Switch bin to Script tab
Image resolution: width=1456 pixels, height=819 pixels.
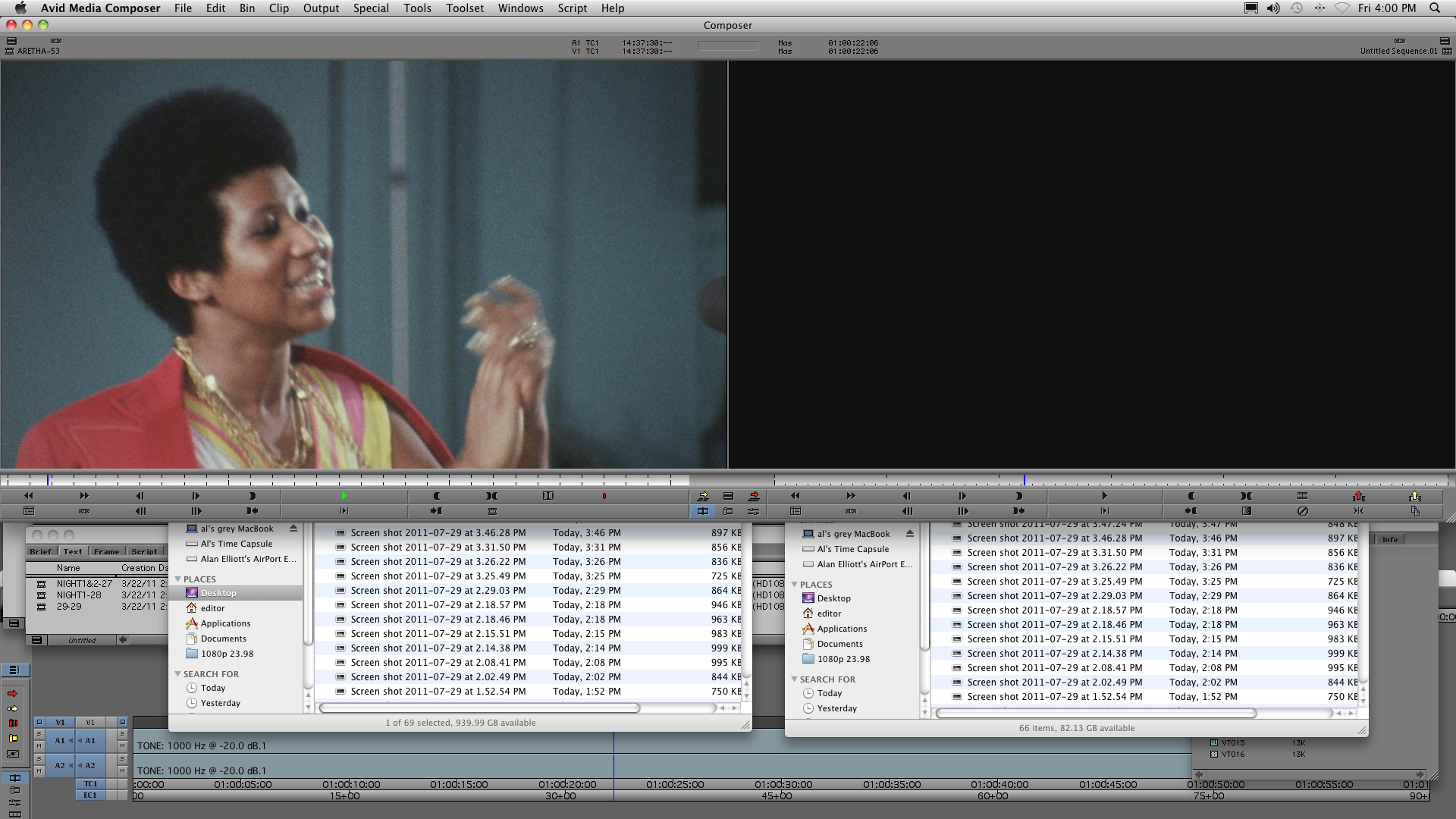point(144,551)
